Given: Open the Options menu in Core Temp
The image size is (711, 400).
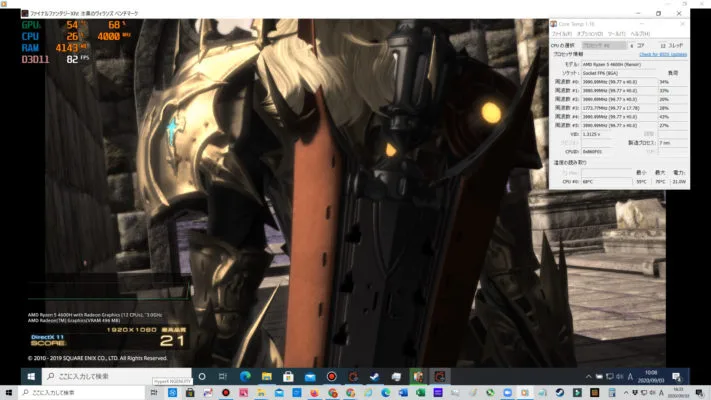Looking at the screenshot, I should pos(589,34).
